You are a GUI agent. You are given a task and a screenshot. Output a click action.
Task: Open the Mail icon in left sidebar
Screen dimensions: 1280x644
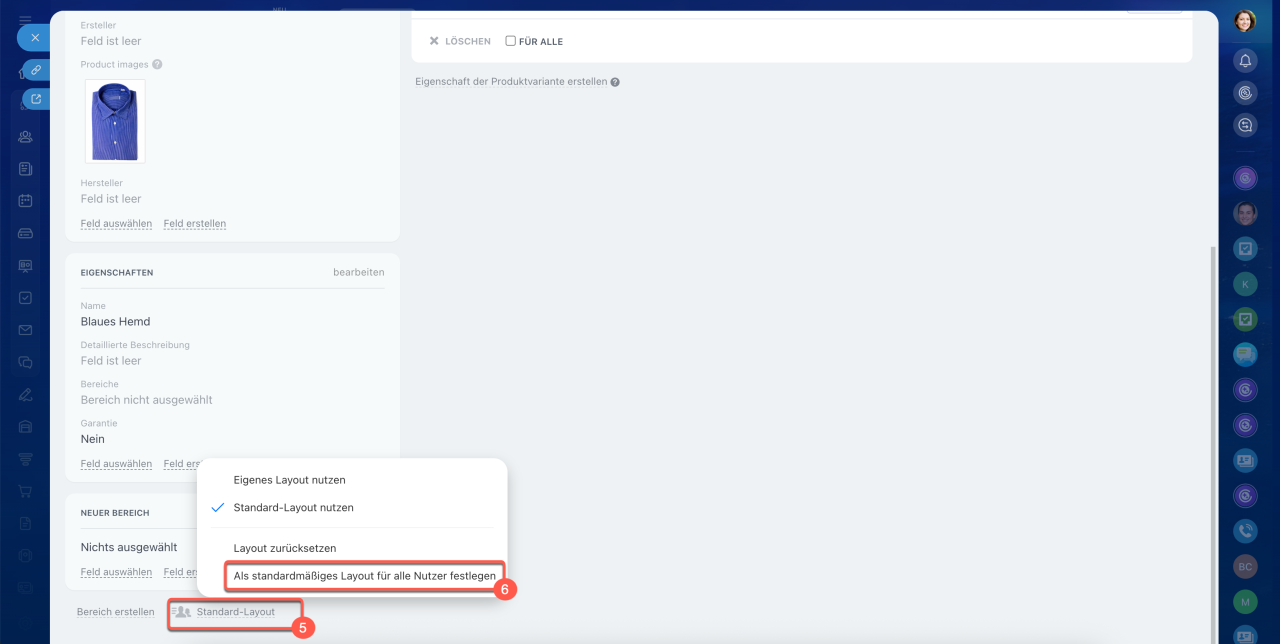pyautogui.click(x=26, y=330)
